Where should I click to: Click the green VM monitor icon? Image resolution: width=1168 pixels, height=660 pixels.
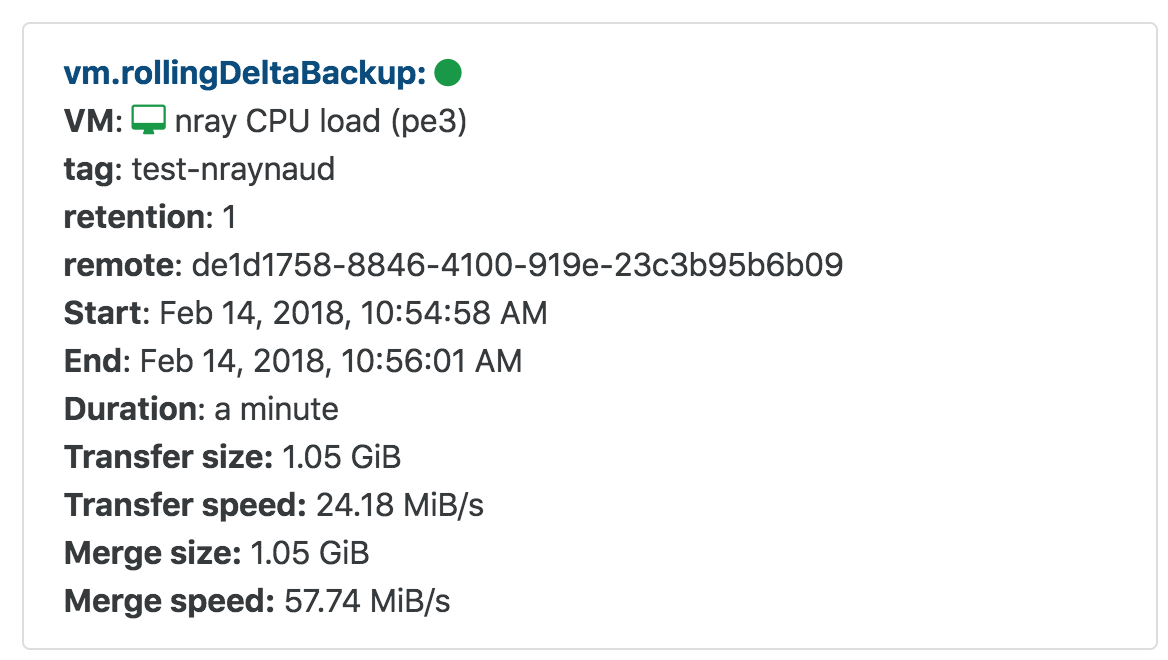(x=148, y=120)
